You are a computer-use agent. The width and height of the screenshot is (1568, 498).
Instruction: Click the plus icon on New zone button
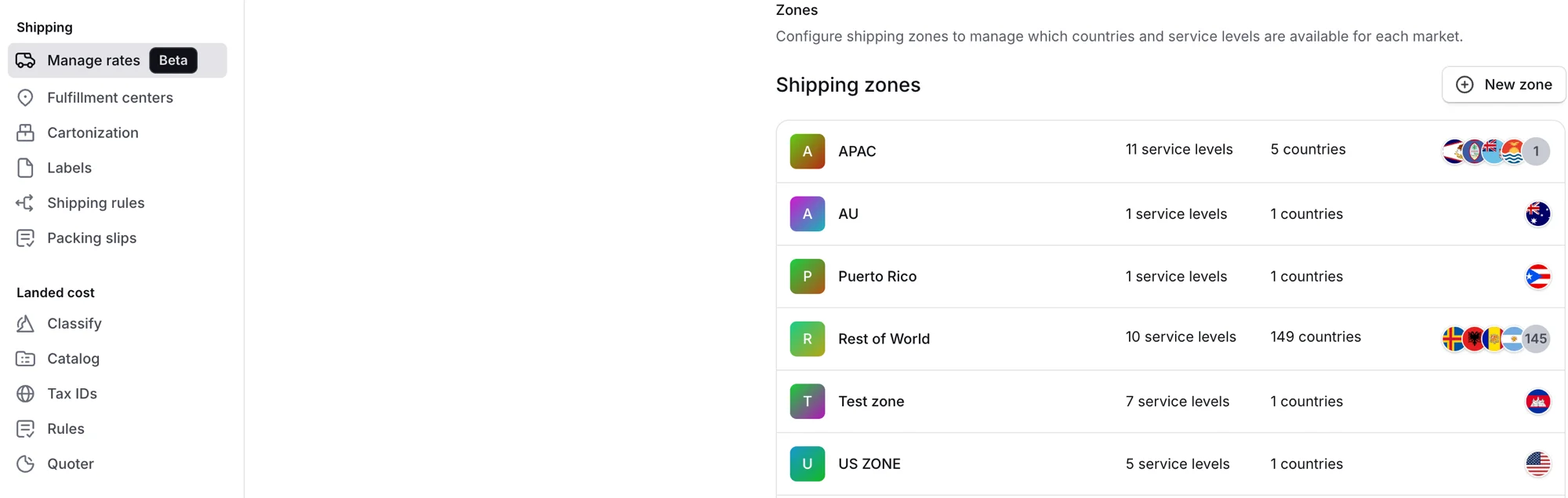tap(1465, 84)
